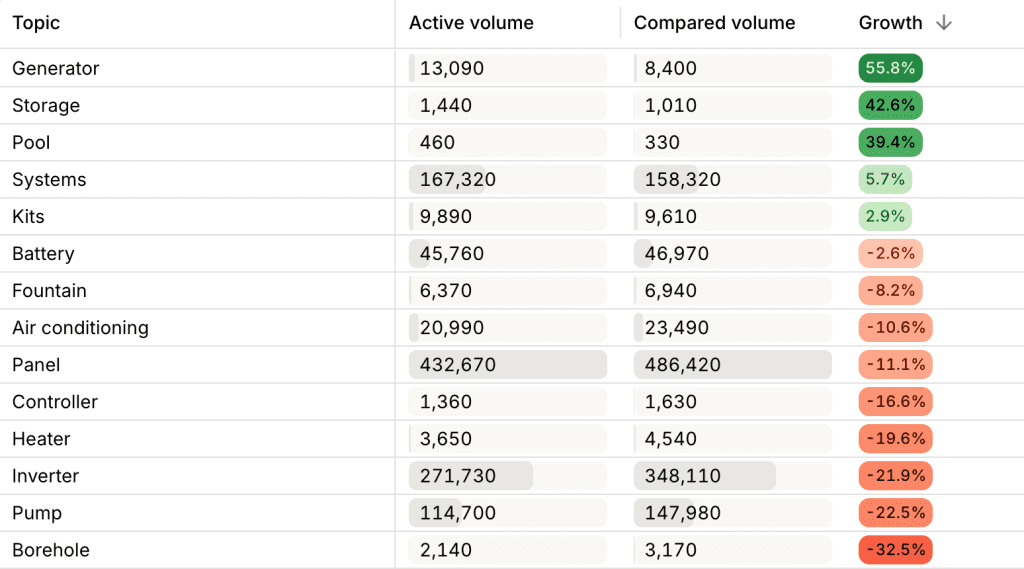Open the Borehole topic
This screenshot has height=569, width=1024.
pyautogui.click(x=51, y=549)
